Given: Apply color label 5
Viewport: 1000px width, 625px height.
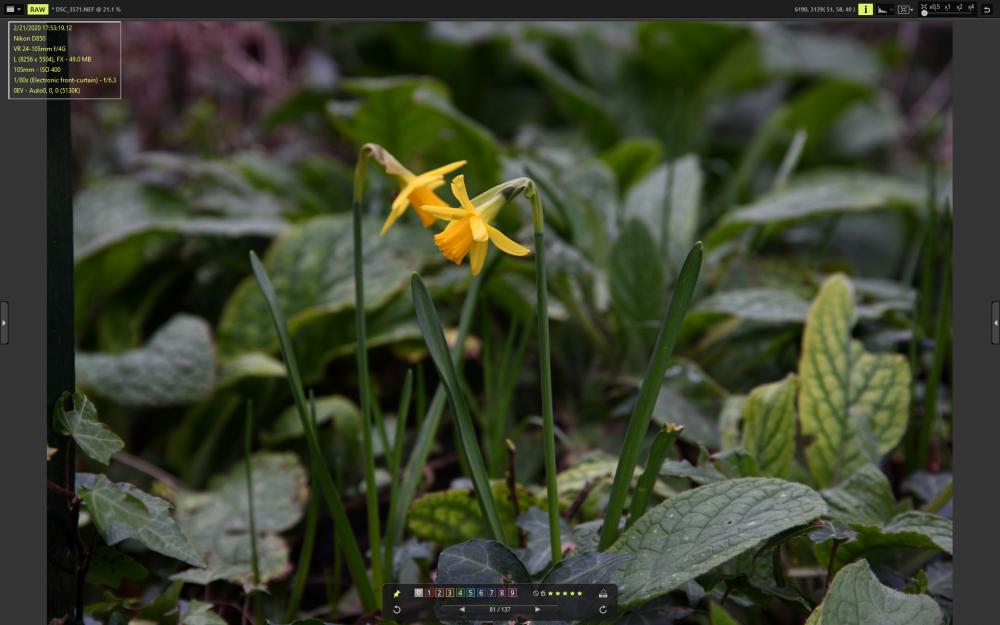Looking at the screenshot, I should [471, 593].
